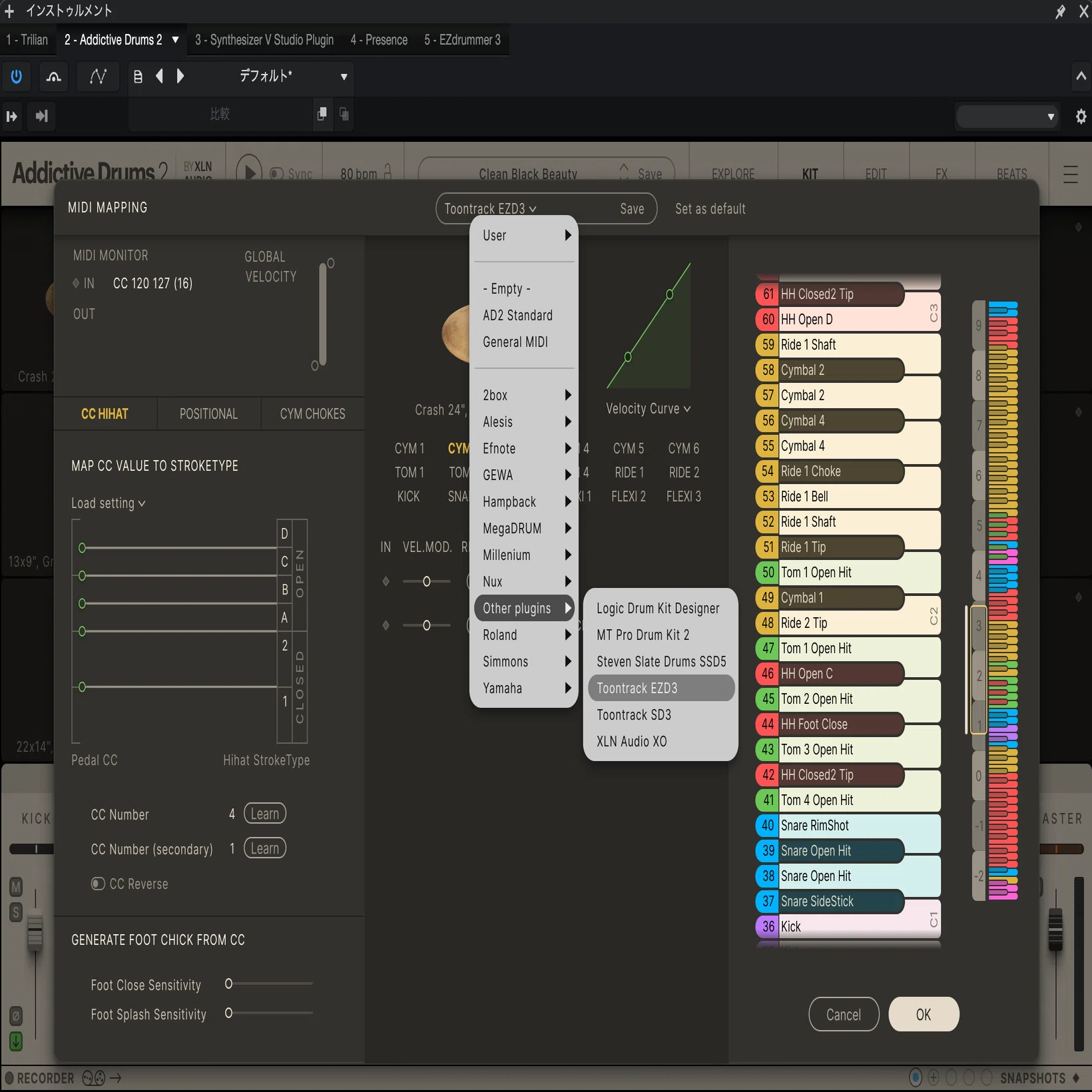Open the plugin settings gear
1092x1092 pixels.
point(1081,117)
